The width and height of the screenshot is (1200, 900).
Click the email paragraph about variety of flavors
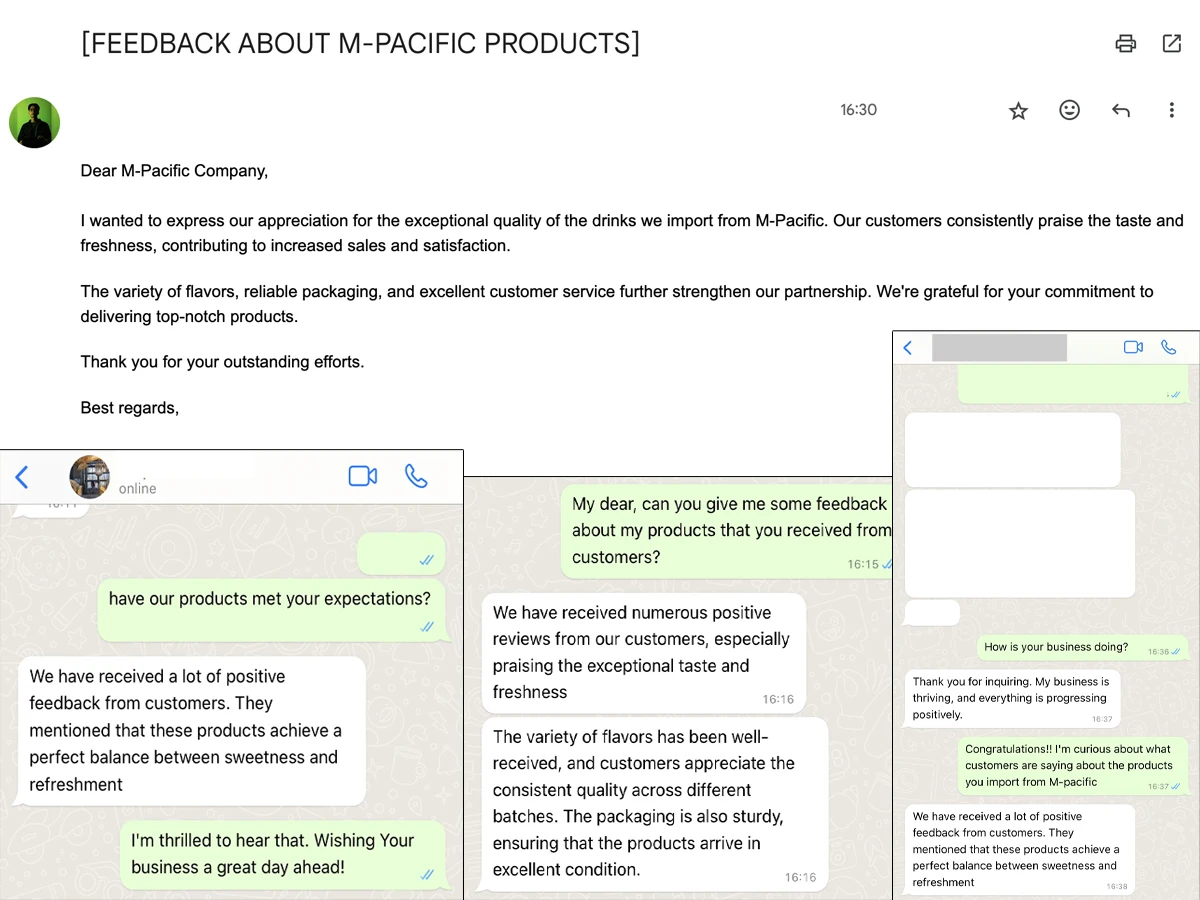pyautogui.click(x=617, y=304)
